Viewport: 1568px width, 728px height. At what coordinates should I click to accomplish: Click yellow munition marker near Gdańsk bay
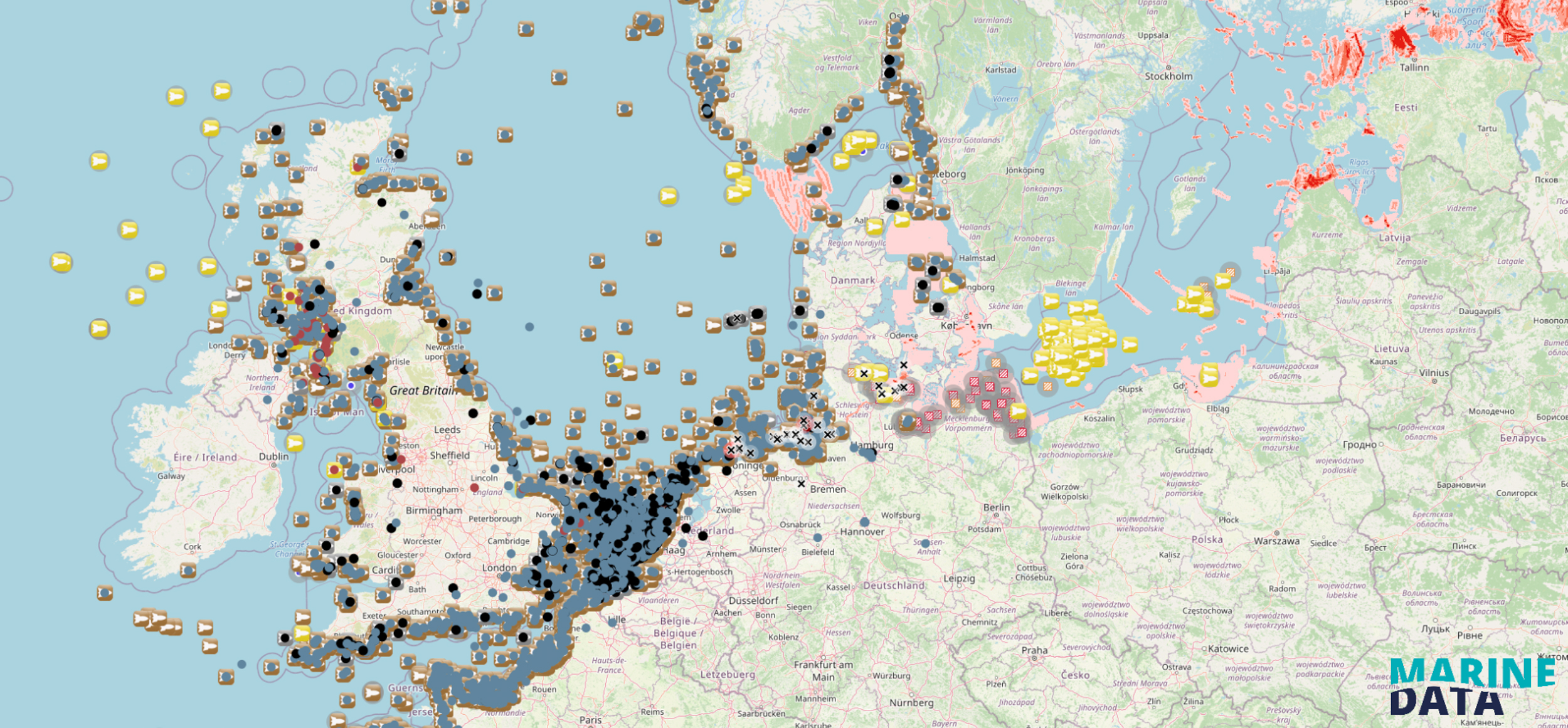point(1209,376)
